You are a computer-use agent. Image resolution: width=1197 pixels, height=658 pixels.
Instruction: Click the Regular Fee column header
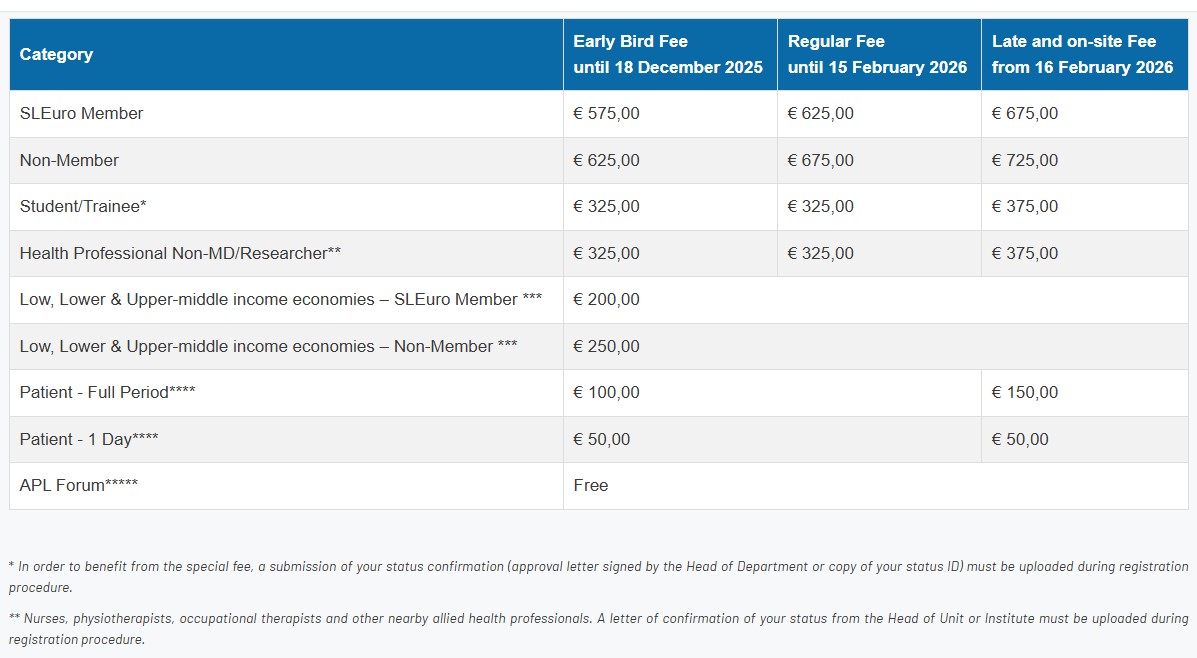[877, 55]
